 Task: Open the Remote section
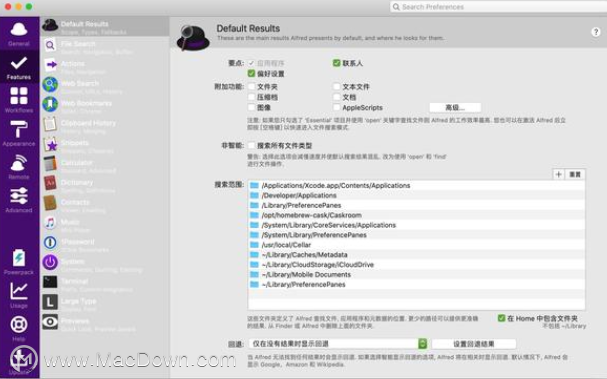19,167
